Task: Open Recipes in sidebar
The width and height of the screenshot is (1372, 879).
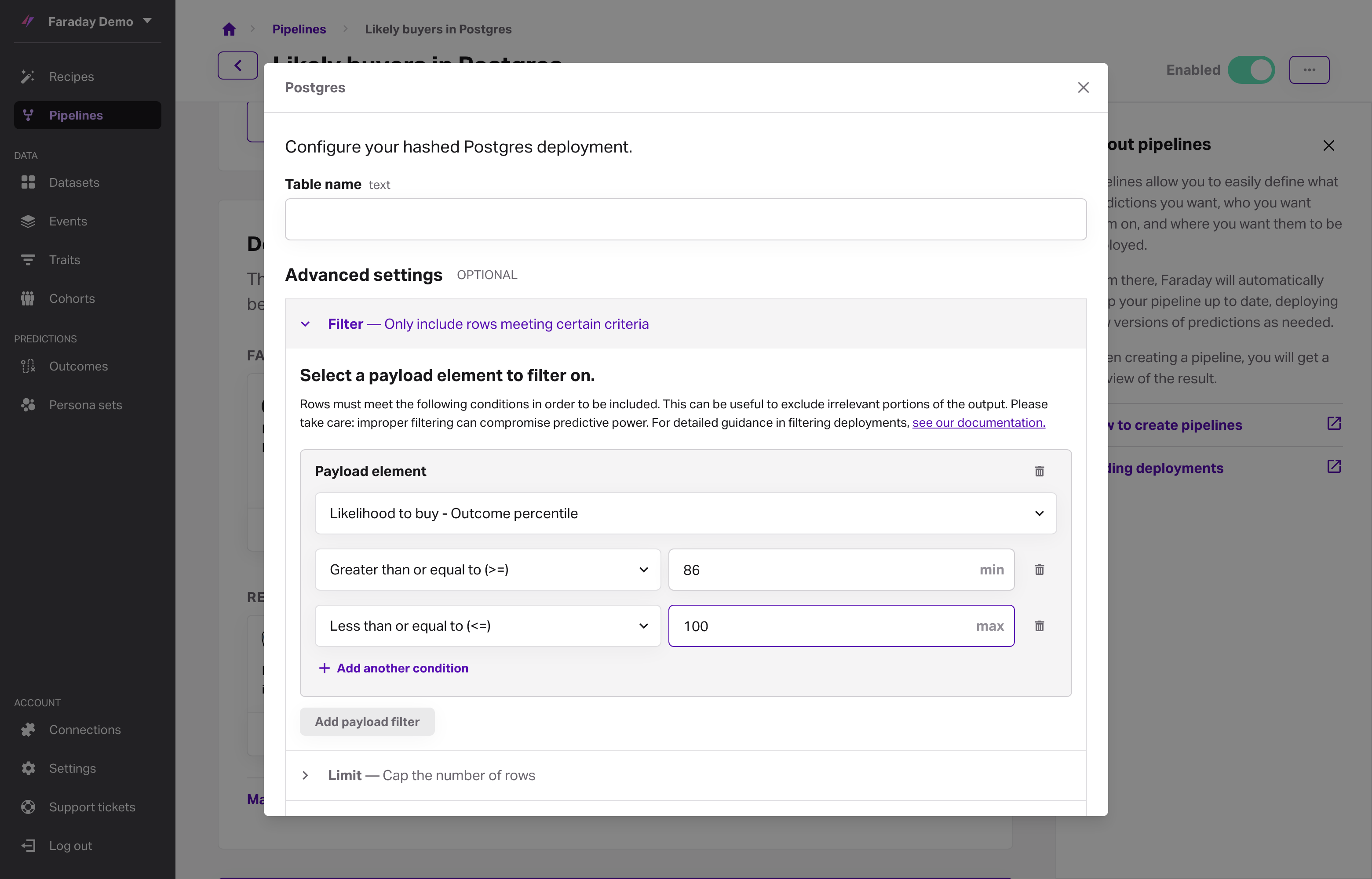Action: 71,76
